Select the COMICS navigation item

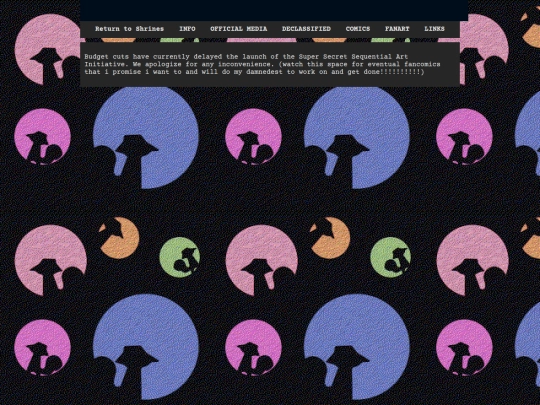pyautogui.click(x=358, y=29)
